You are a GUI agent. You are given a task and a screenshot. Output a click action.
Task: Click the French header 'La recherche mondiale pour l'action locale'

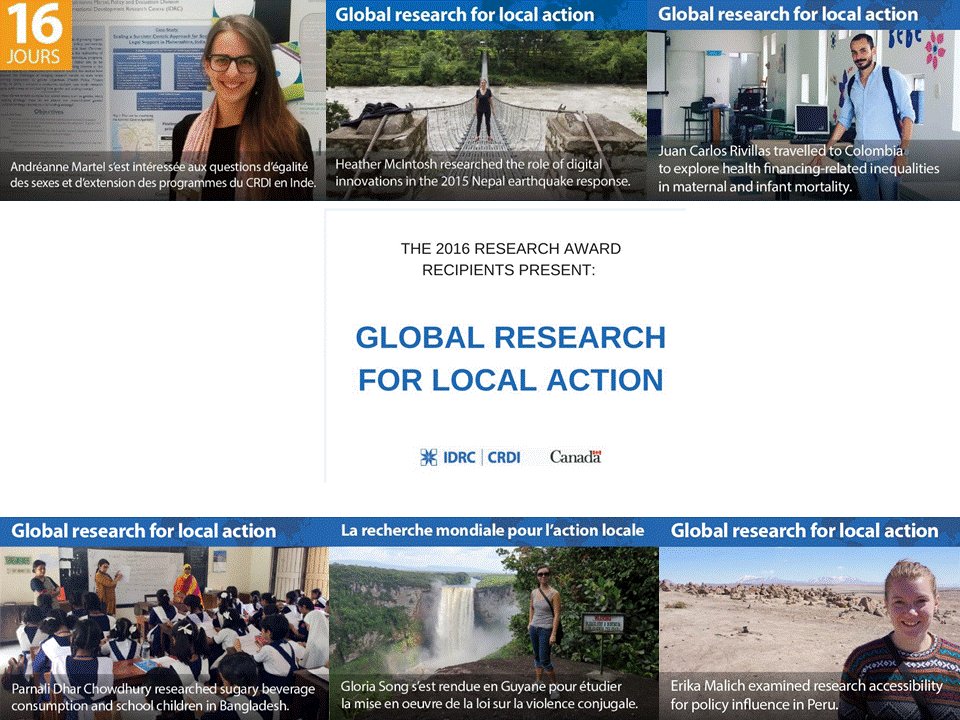tap(492, 530)
